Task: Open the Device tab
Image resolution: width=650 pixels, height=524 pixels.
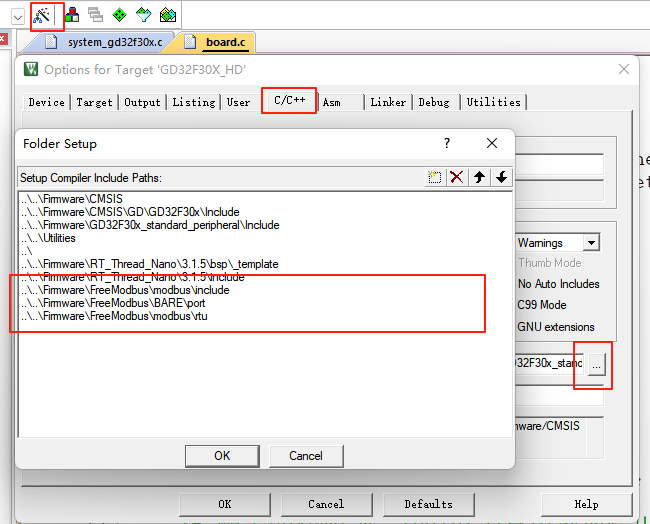Action: (46, 102)
